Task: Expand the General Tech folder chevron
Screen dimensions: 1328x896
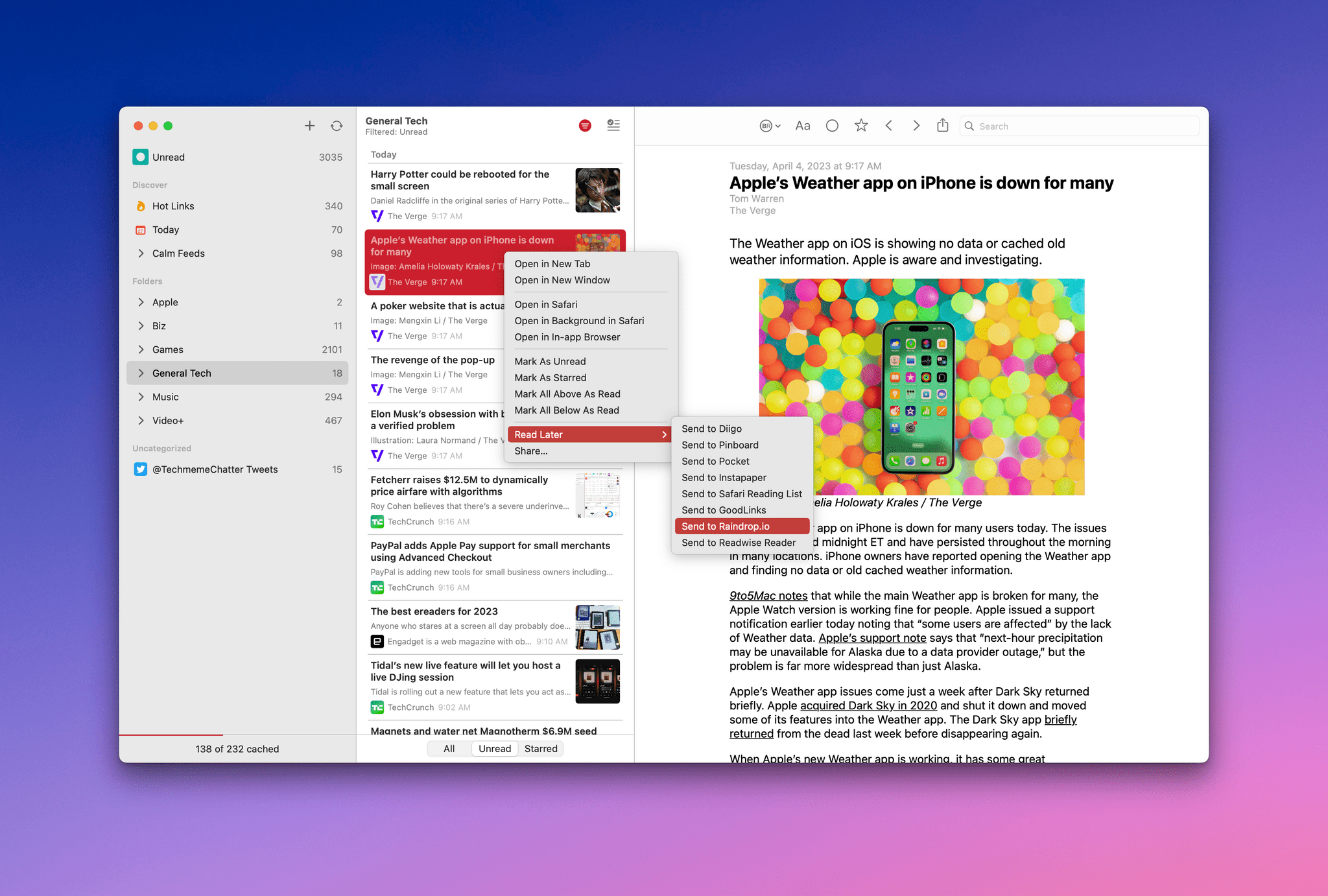Action: click(x=141, y=373)
